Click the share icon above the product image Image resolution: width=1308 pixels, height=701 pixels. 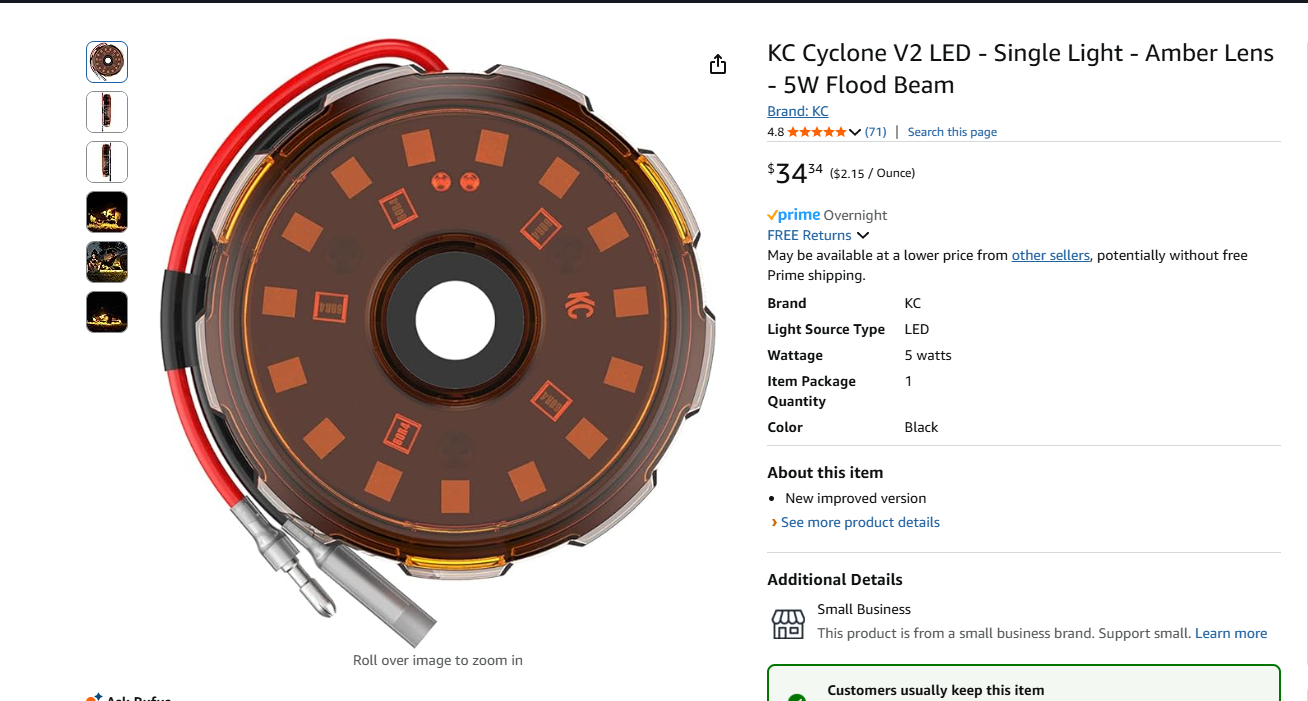point(717,65)
